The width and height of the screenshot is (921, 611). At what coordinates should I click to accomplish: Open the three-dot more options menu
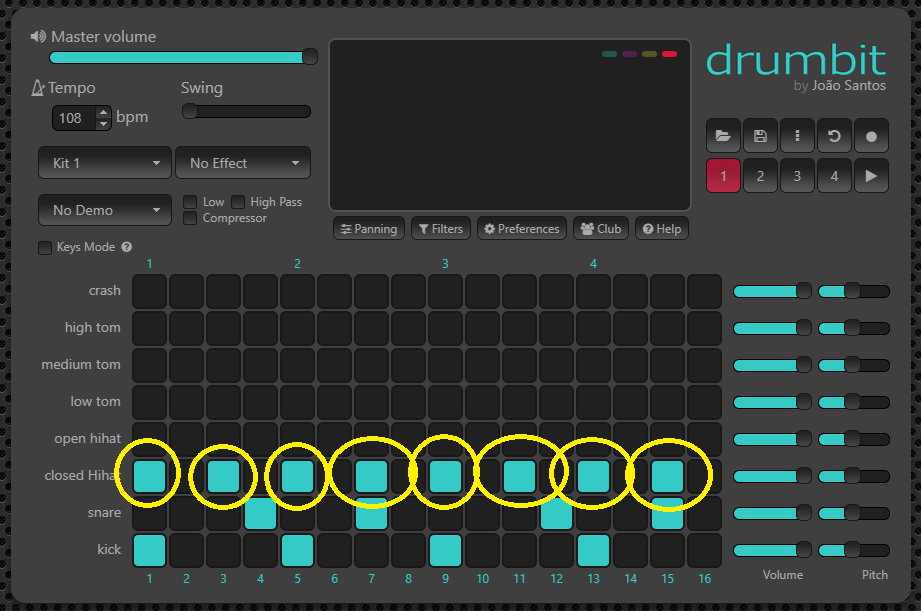click(x=797, y=136)
